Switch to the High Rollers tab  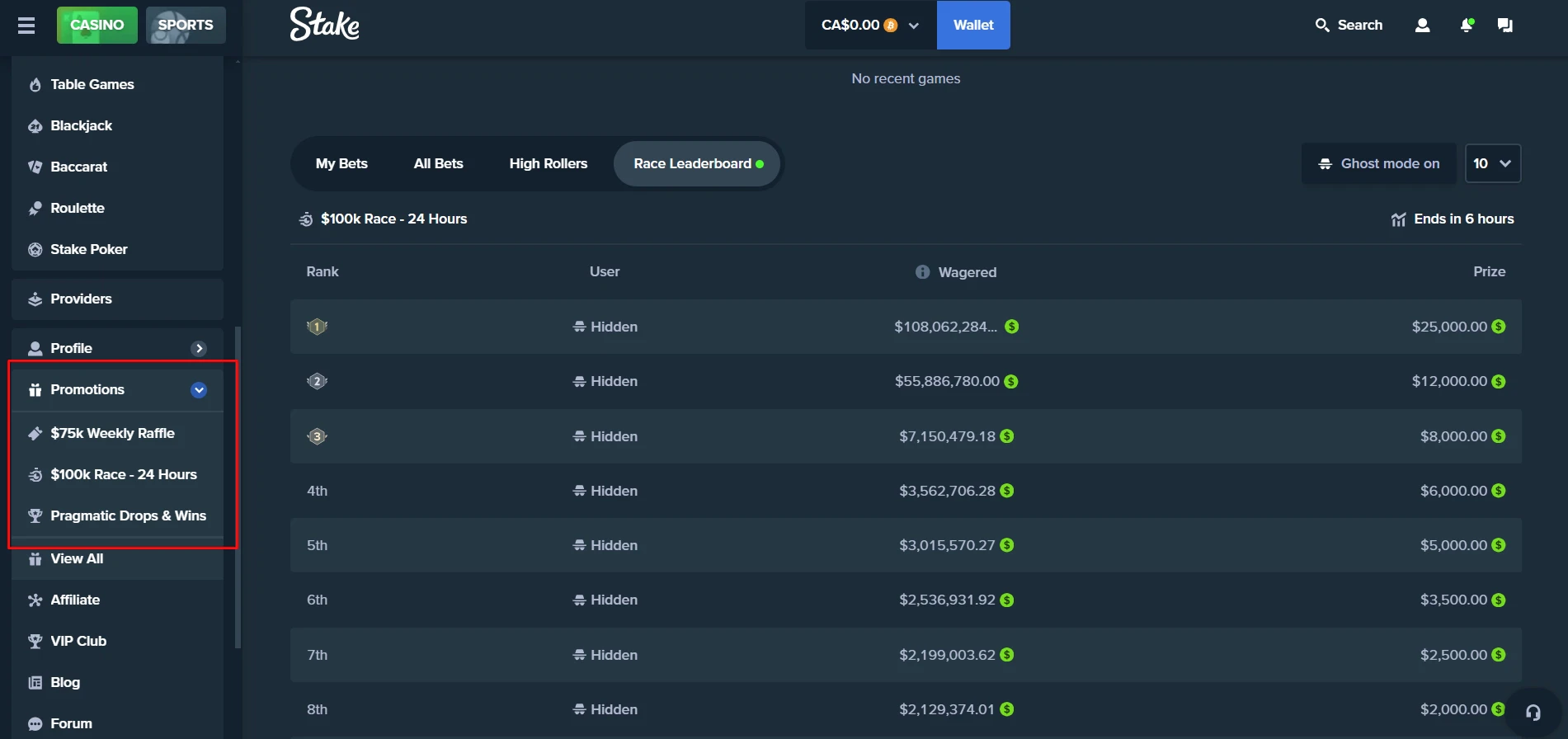tap(549, 163)
